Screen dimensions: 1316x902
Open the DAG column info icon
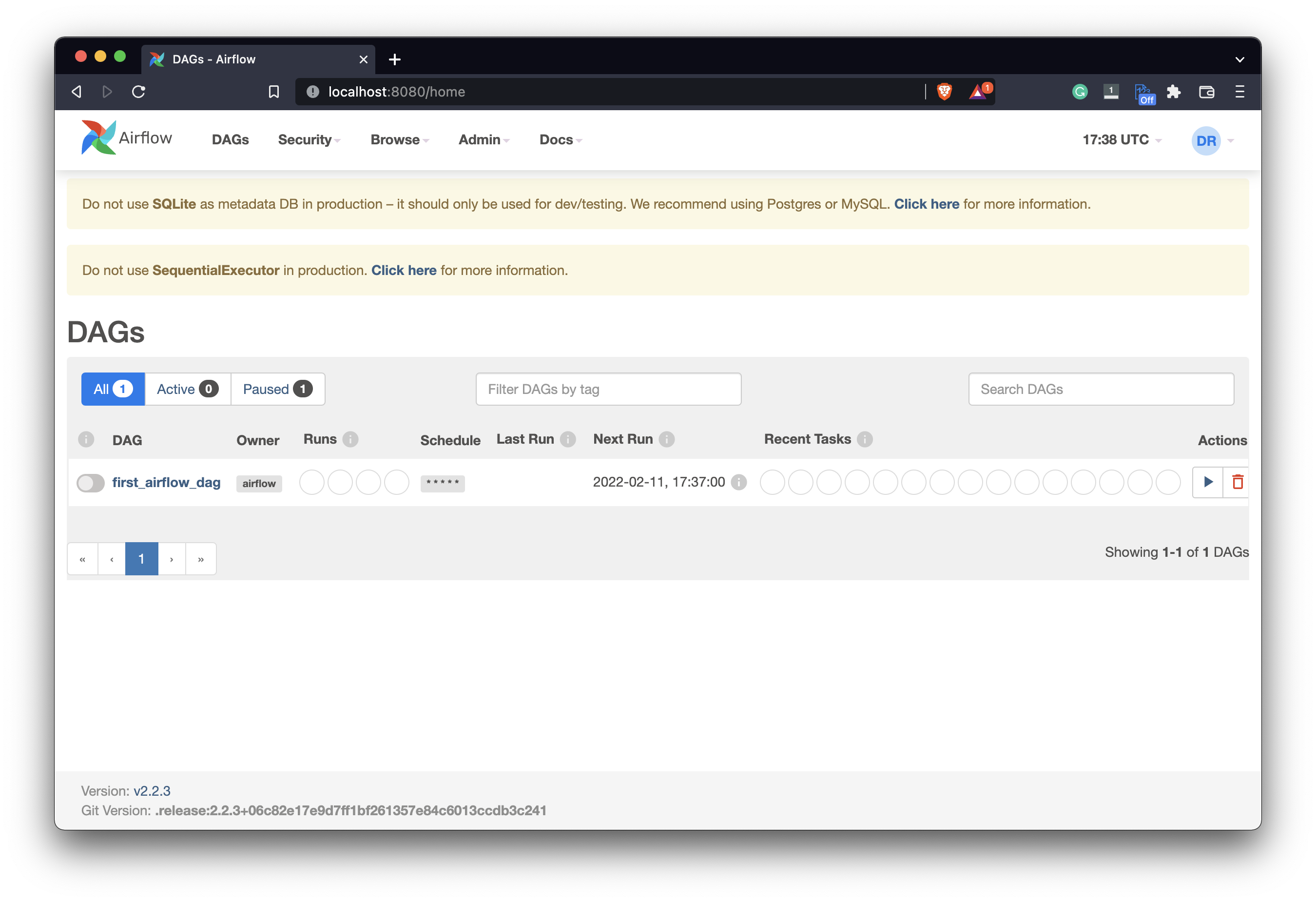[x=86, y=440]
